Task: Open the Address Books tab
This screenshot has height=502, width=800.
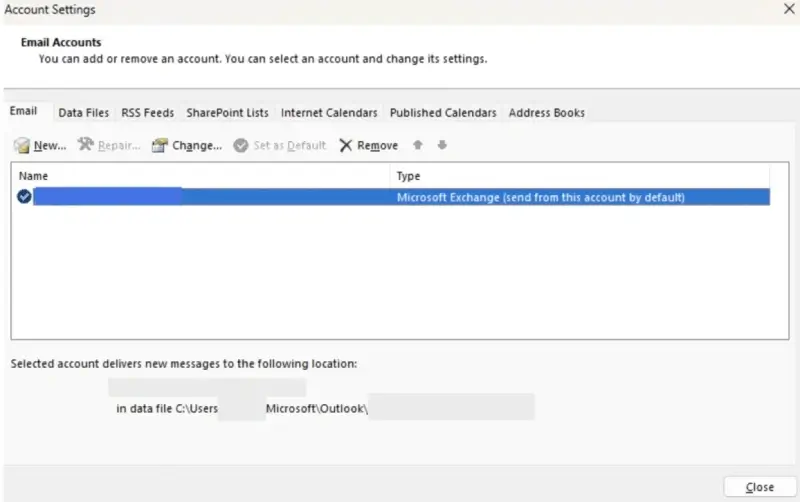Action: tap(546, 113)
